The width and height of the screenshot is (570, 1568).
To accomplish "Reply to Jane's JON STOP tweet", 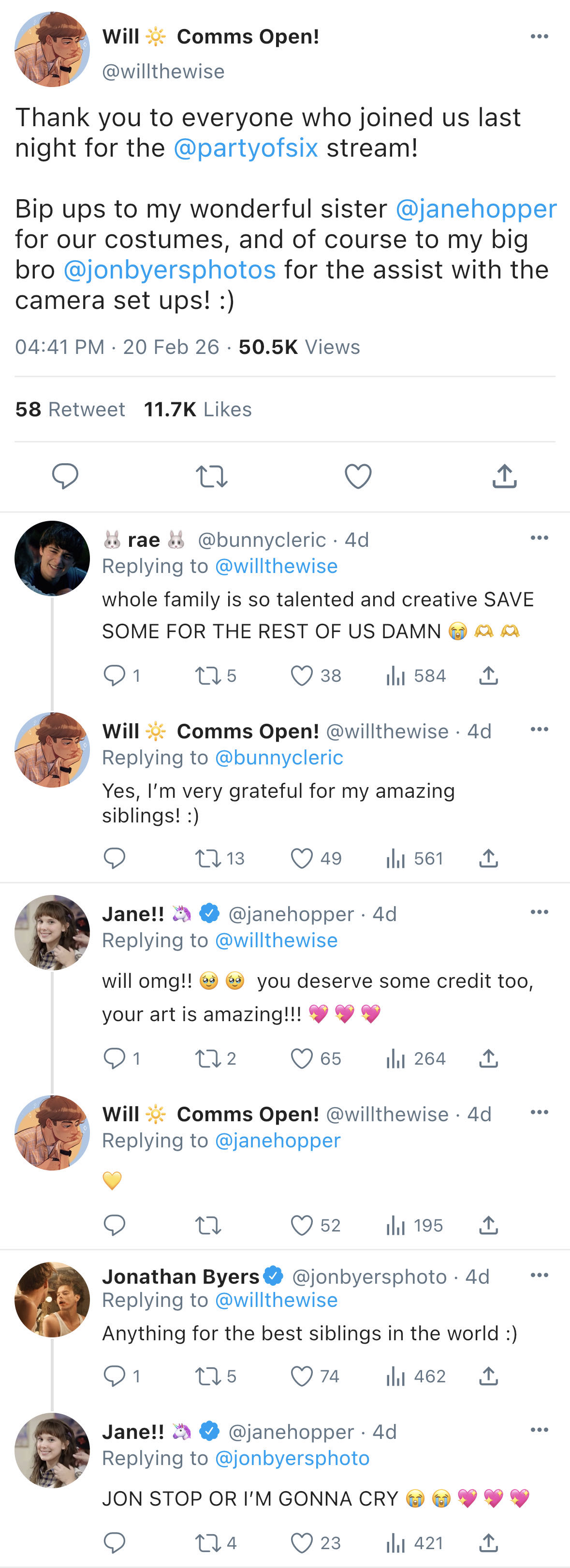I will tap(115, 1542).
